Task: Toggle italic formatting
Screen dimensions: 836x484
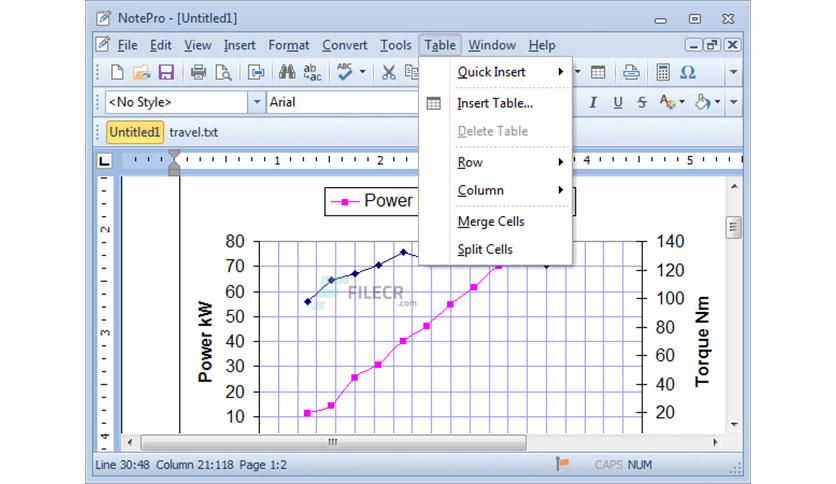Action: click(x=593, y=102)
